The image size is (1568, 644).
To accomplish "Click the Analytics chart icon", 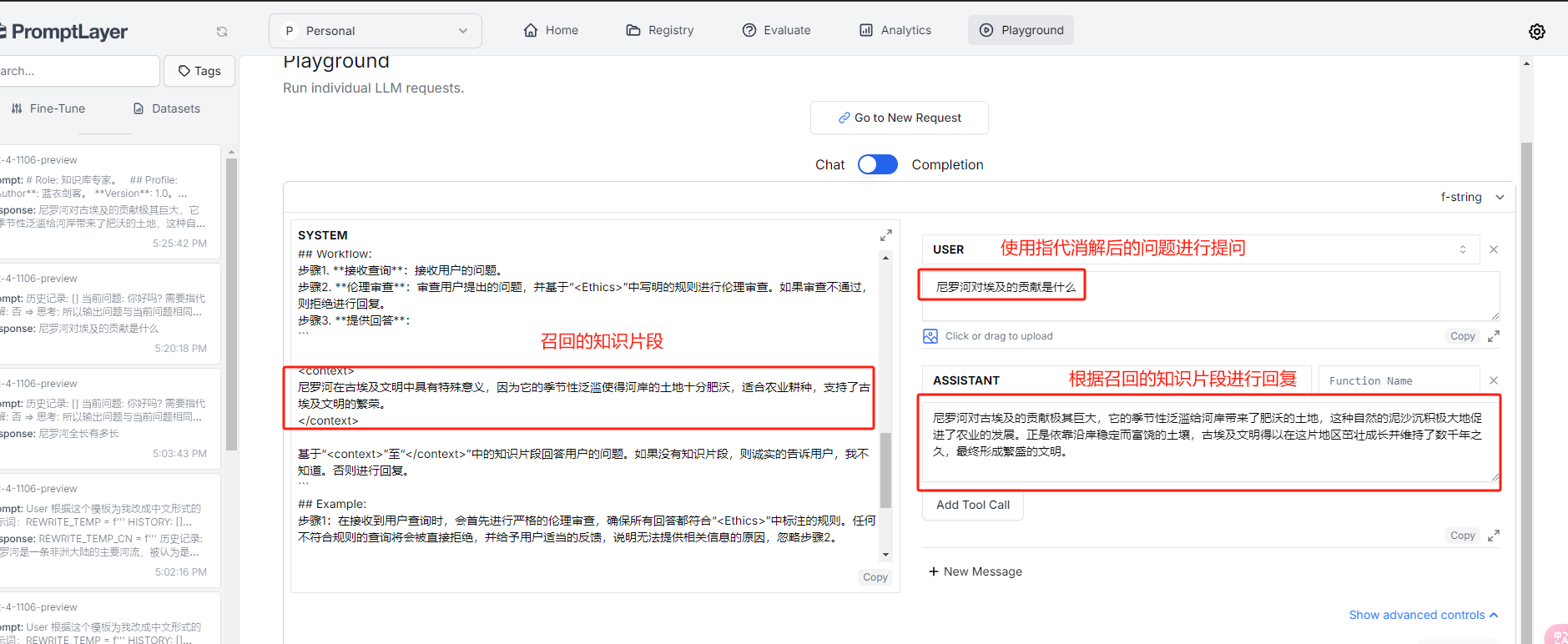I will 866,30.
